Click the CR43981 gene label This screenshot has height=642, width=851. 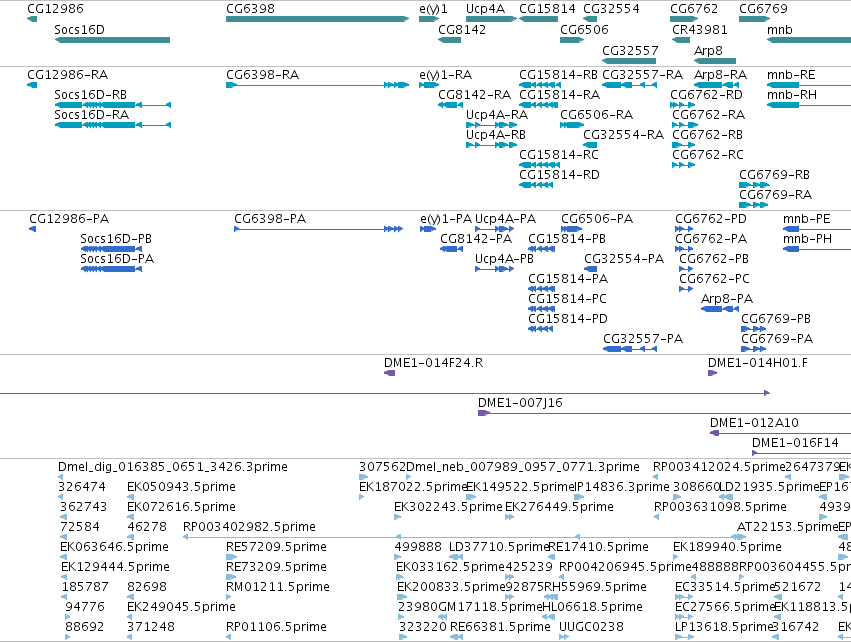click(700, 29)
